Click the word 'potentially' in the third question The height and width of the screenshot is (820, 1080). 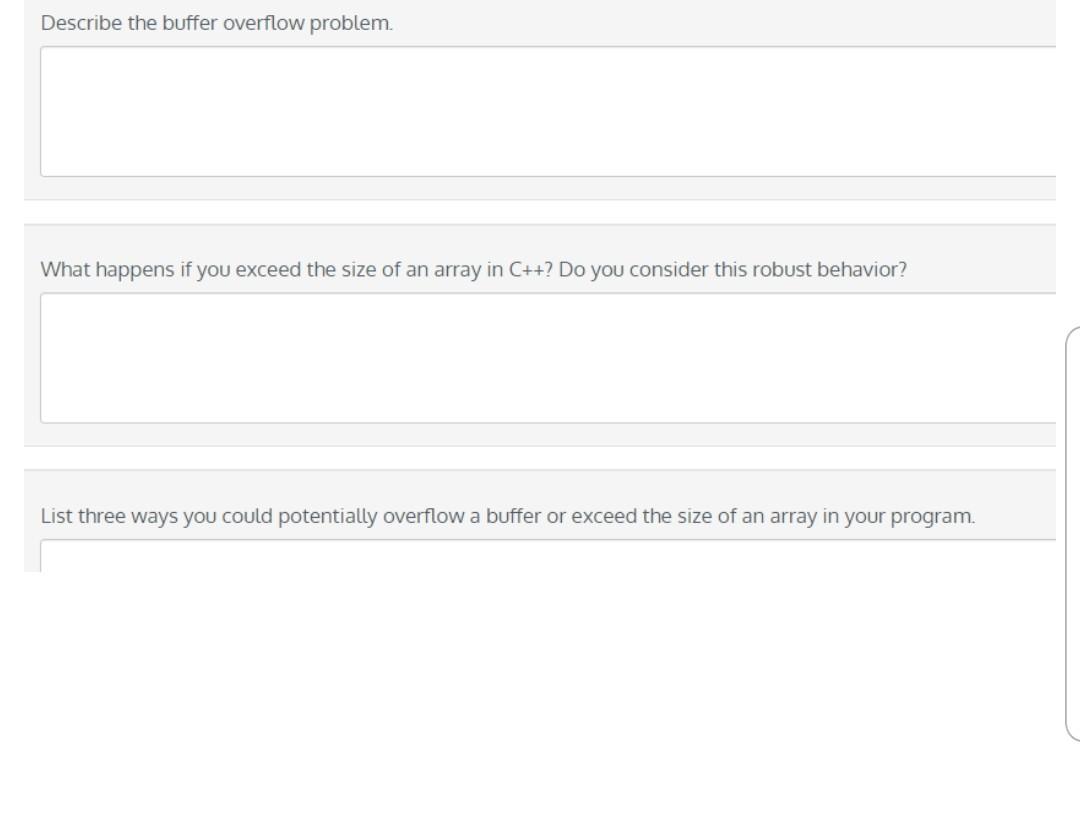(327, 516)
